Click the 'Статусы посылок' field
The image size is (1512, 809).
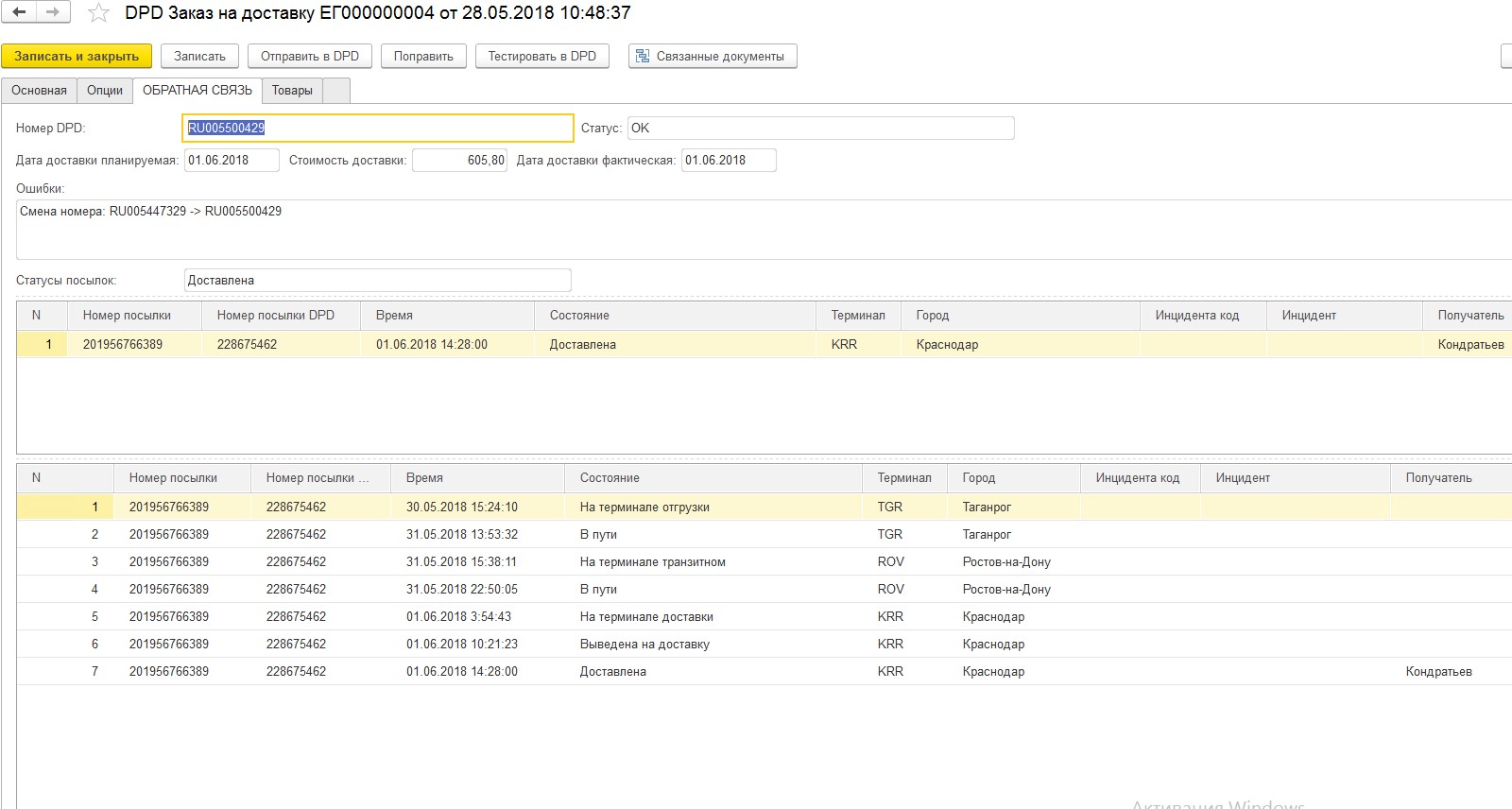378,281
